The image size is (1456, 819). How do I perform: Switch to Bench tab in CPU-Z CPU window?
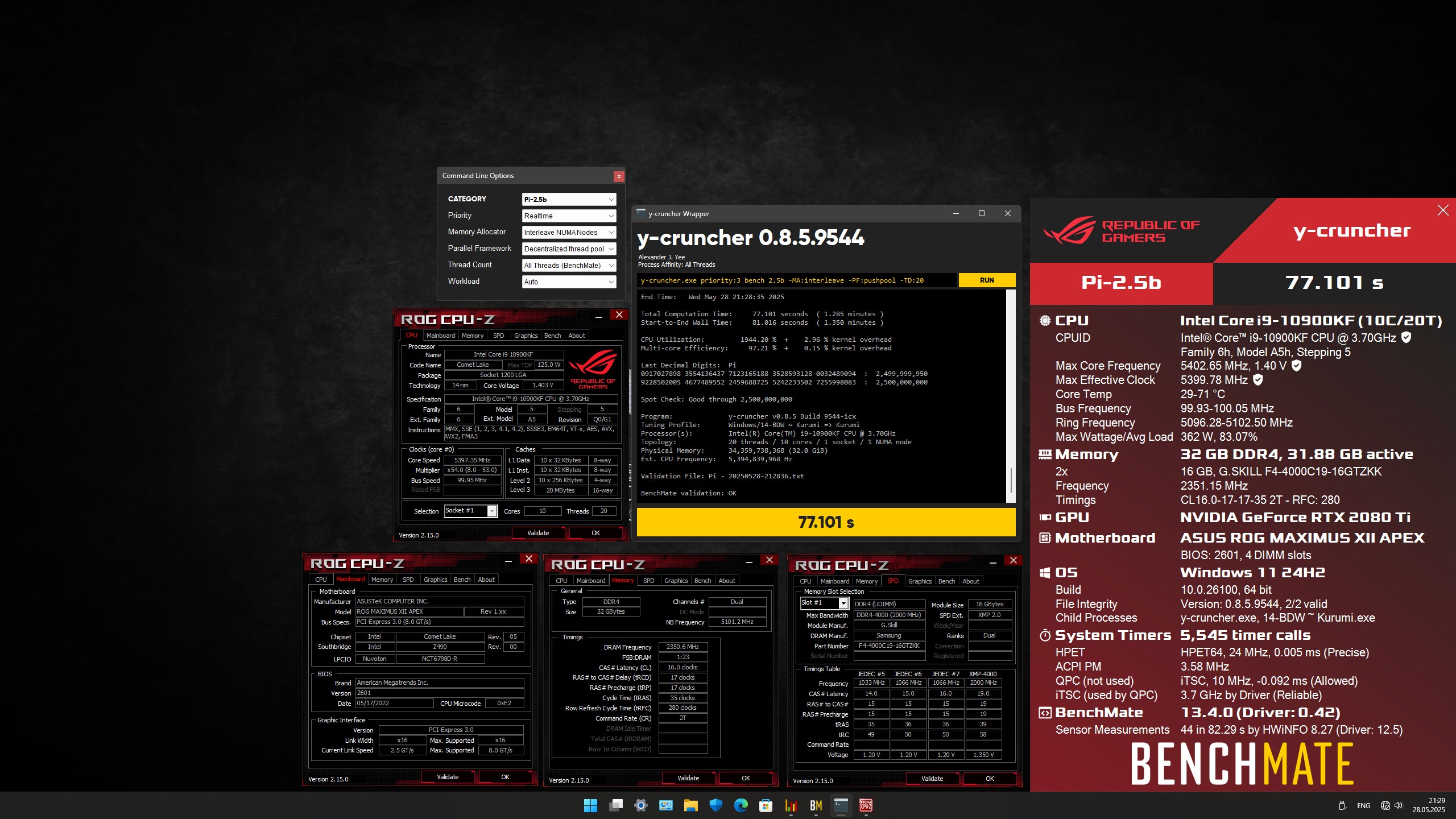pos(552,336)
